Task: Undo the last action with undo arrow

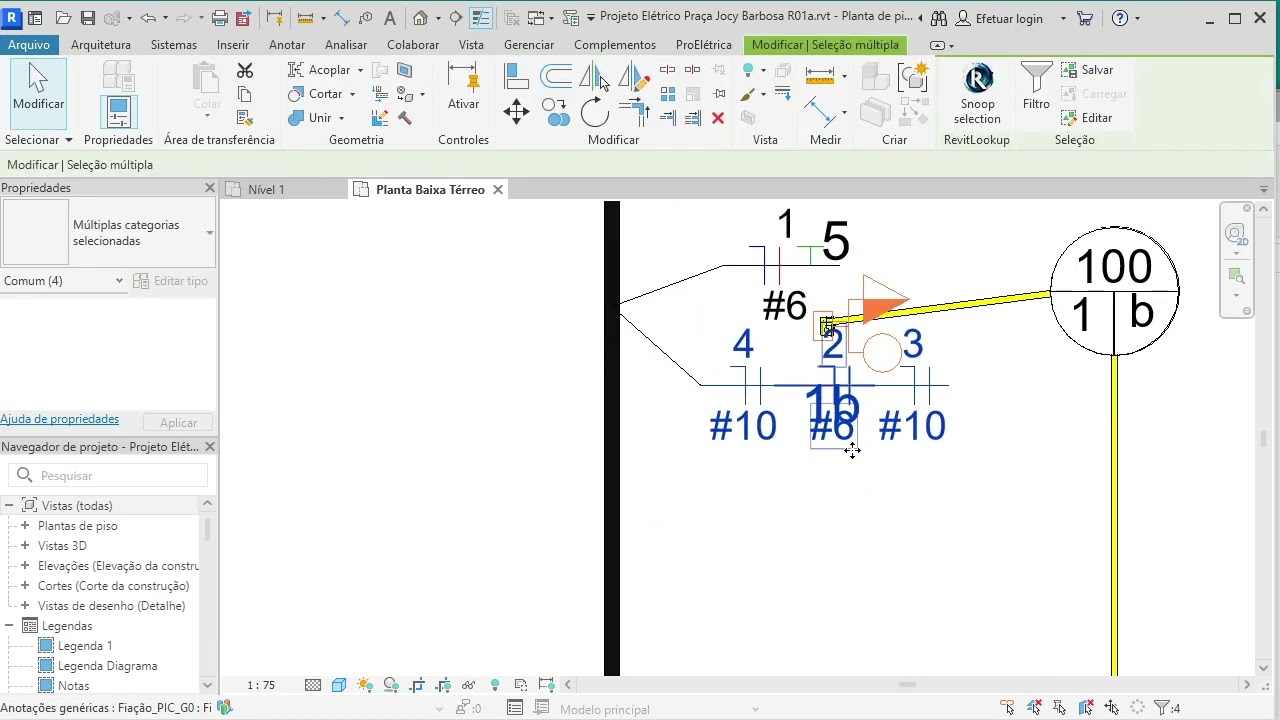Action: [148, 18]
